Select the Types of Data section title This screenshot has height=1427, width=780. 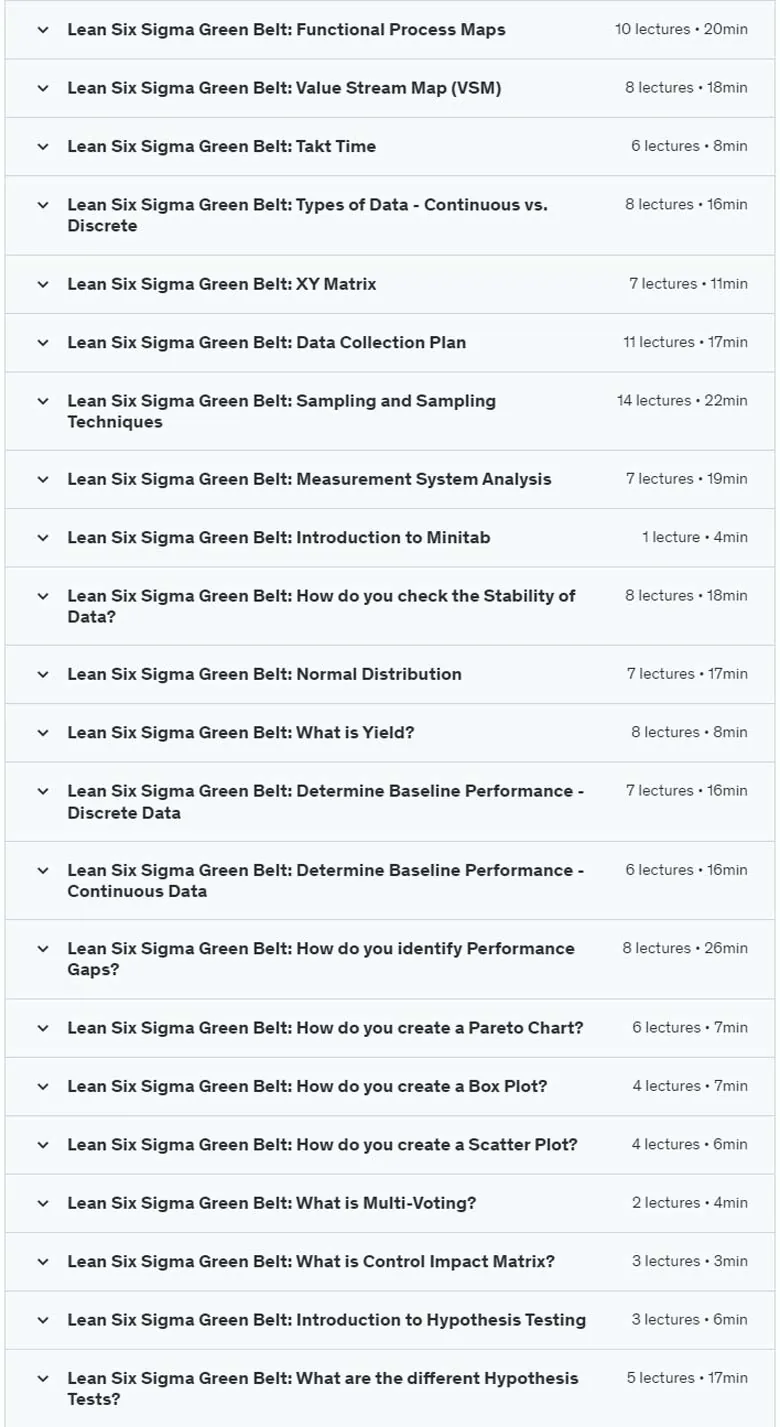click(307, 215)
